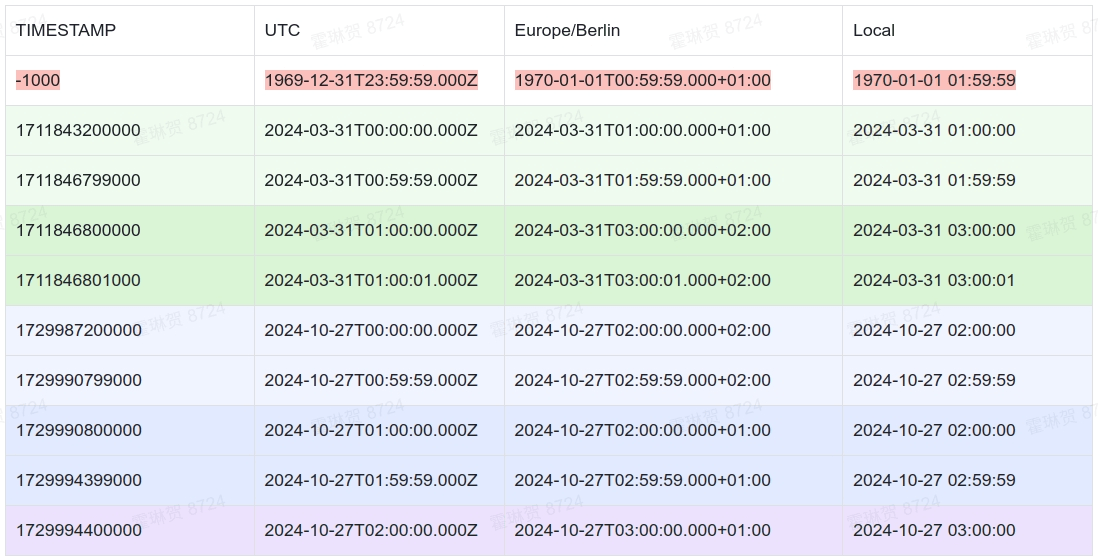Click Local cell 2024-10-27 03:00:00
The width and height of the screenshot is (1100, 560).
[x=934, y=530]
